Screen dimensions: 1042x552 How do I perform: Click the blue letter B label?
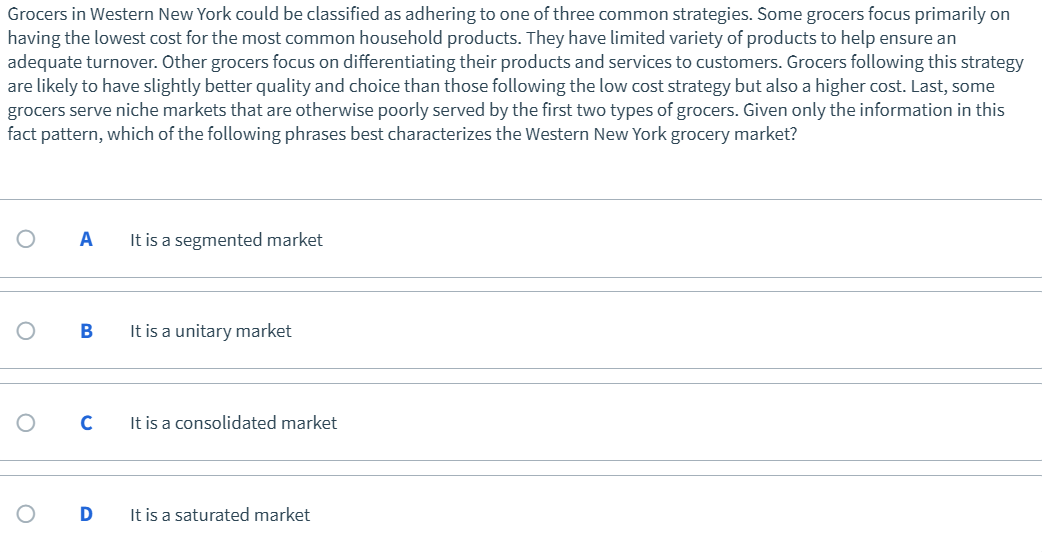pyautogui.click(x=86, y=331)
